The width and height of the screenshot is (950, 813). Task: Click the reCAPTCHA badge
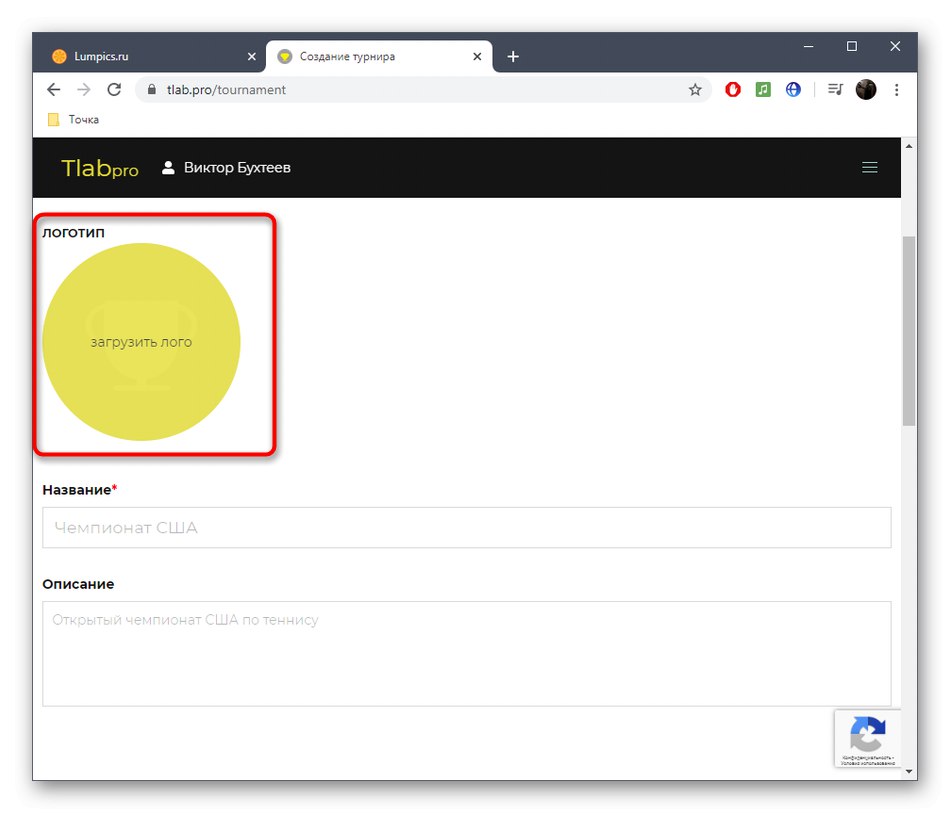[868, 738]
